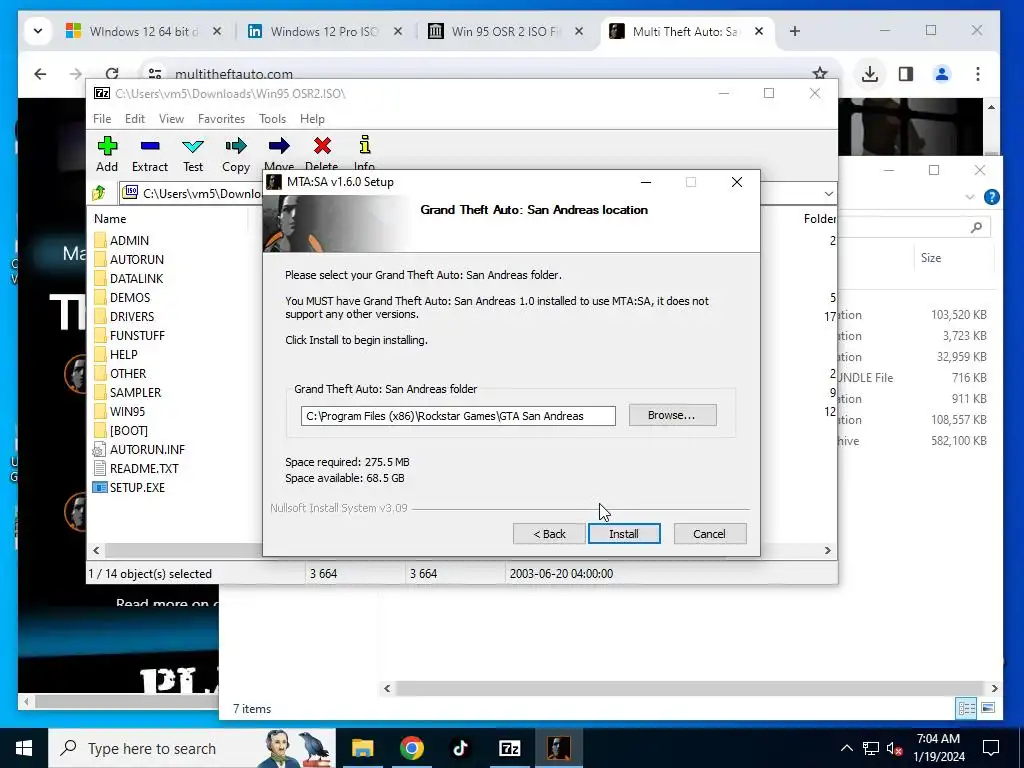Open the Edit menu in 7-Zip
The height and width of the screenshot is (768, 1024).
(x=135, y=119)
